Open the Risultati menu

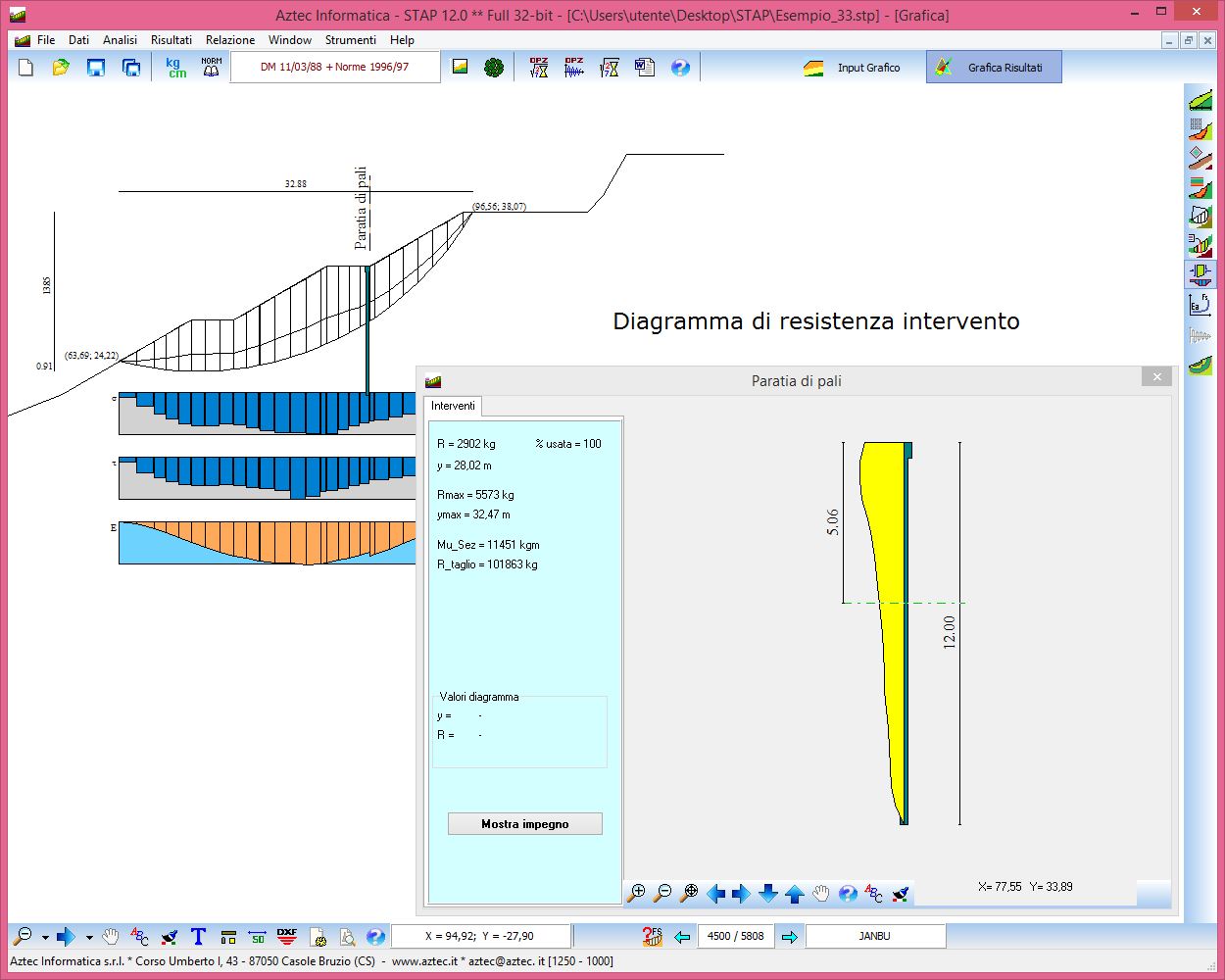[x=171, y=40]
